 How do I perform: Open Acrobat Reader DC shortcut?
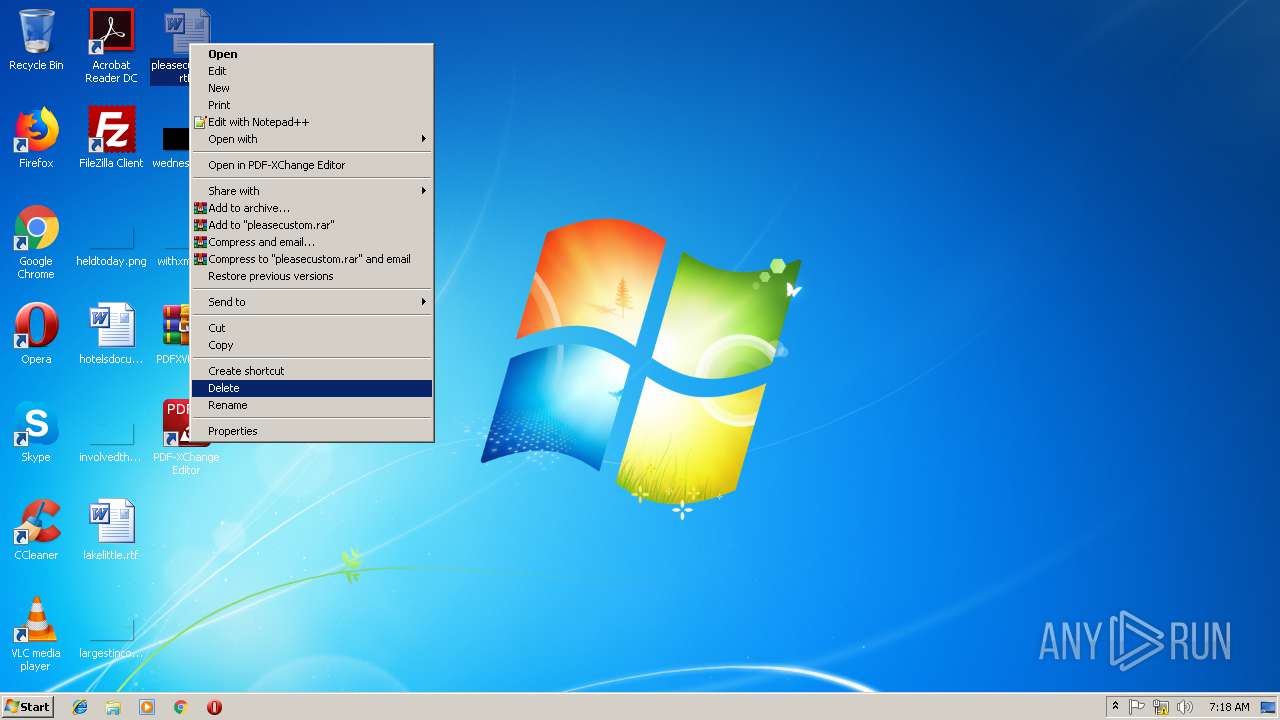[111, 46]
